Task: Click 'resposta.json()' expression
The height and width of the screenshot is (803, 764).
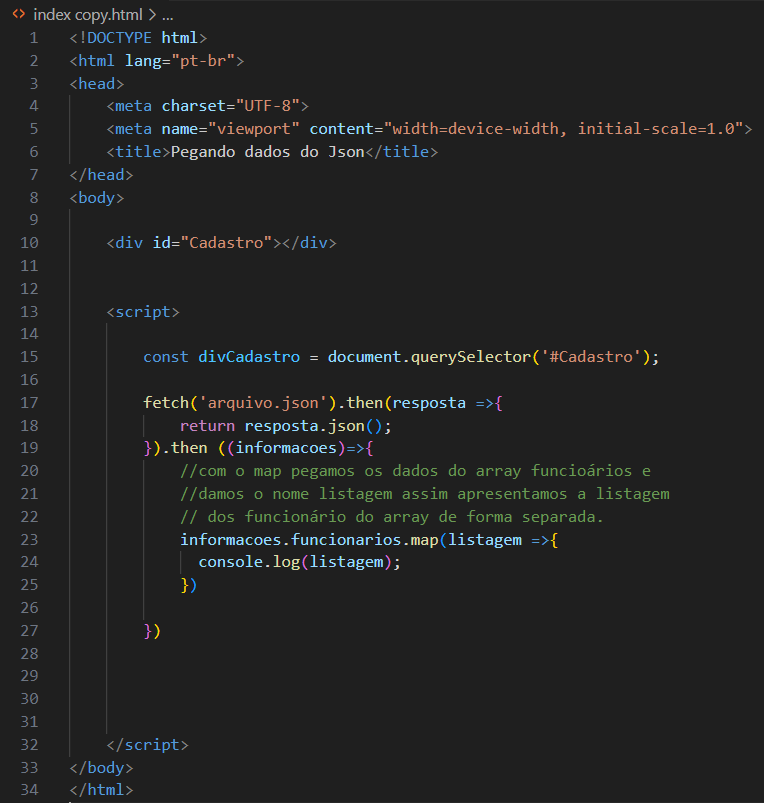Action: click(x=314, y=426)
